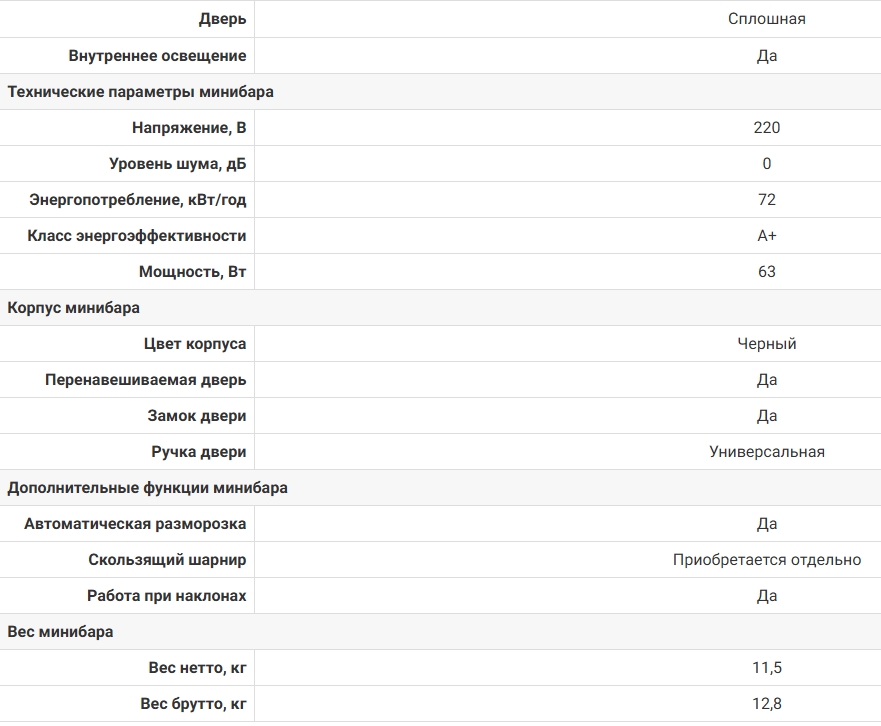Screen dimensions: 881x726
Task: Select the 'Сплошная' door value
Action: click(x=766, y=19)
